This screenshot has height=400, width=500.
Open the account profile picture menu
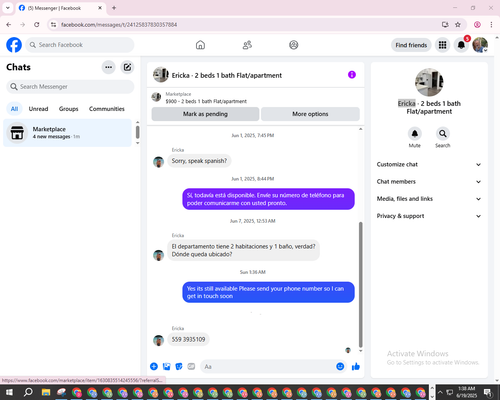(480, 45)
